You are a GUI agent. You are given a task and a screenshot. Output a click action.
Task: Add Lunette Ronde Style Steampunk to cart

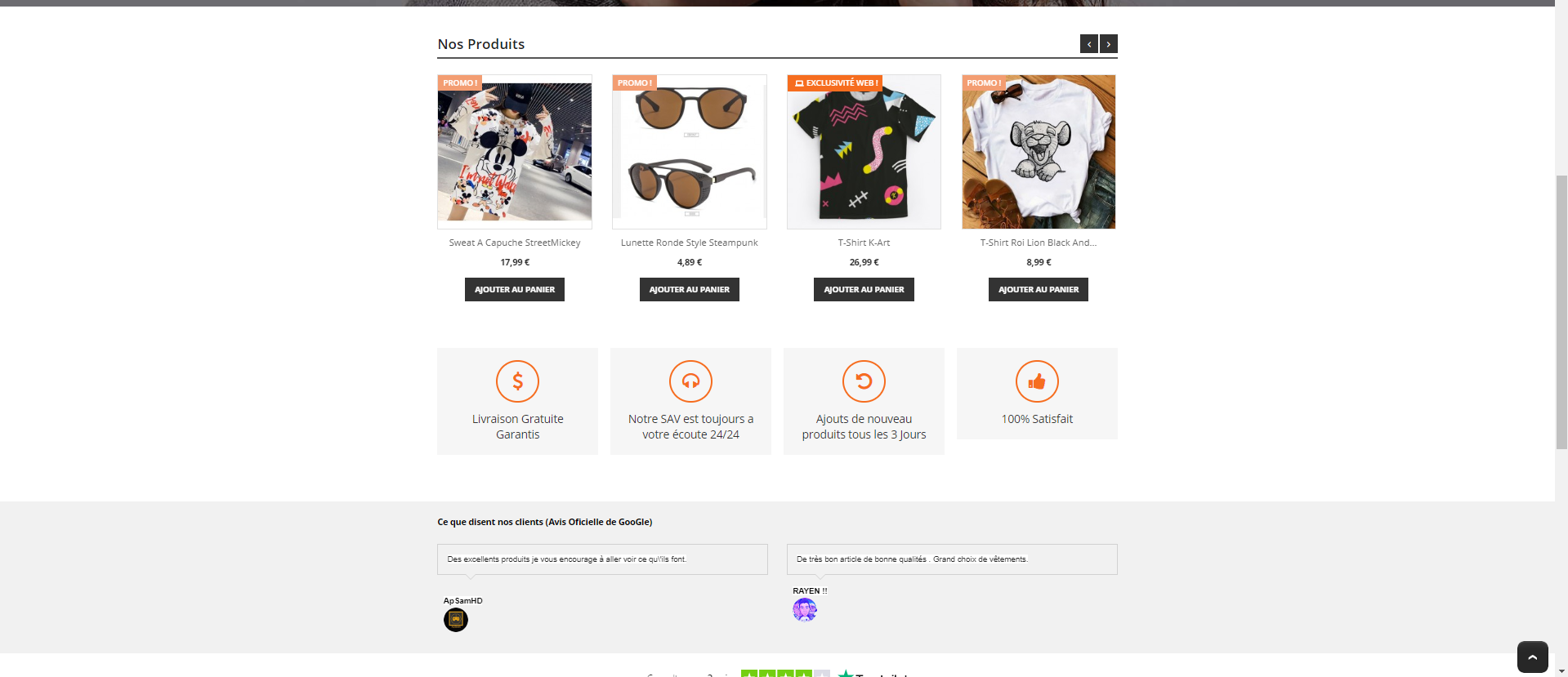click(690, 290)
